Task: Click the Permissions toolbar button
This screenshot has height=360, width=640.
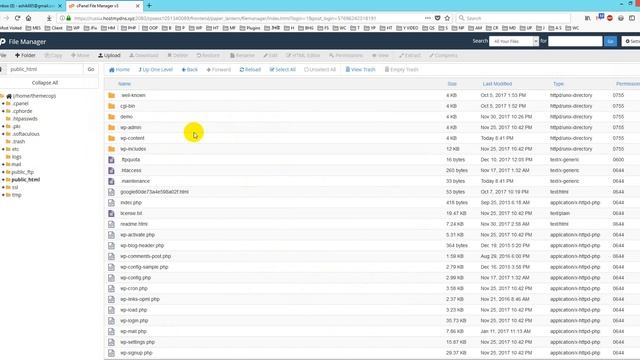Action: [346, 55]
